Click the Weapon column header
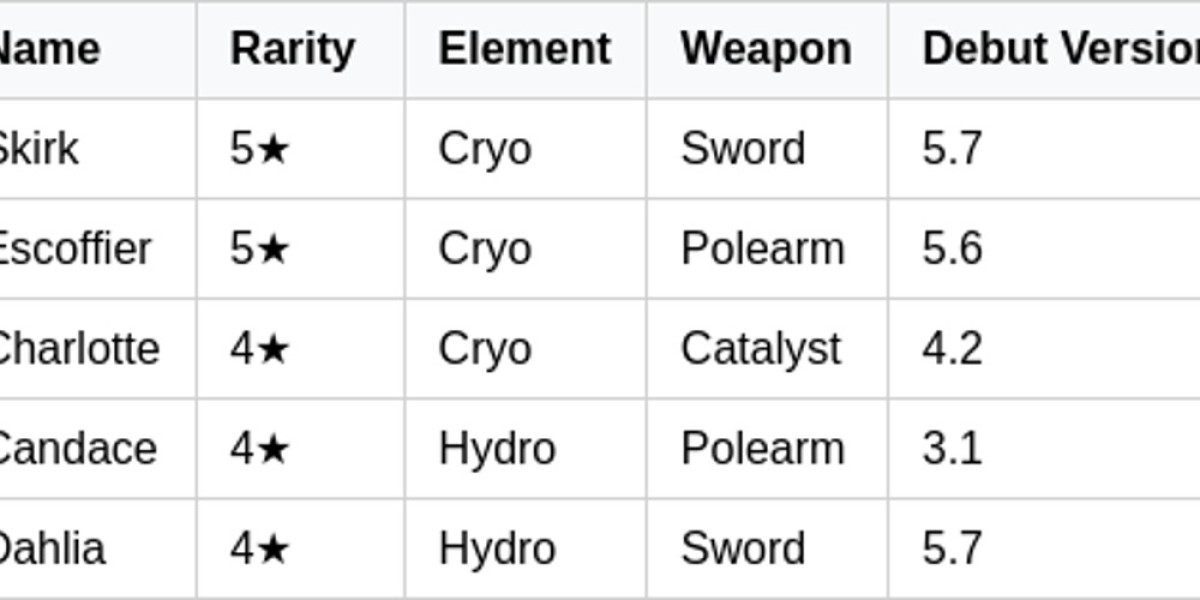This screenshot has height=600, width=1200. click(x=766, y=49)
